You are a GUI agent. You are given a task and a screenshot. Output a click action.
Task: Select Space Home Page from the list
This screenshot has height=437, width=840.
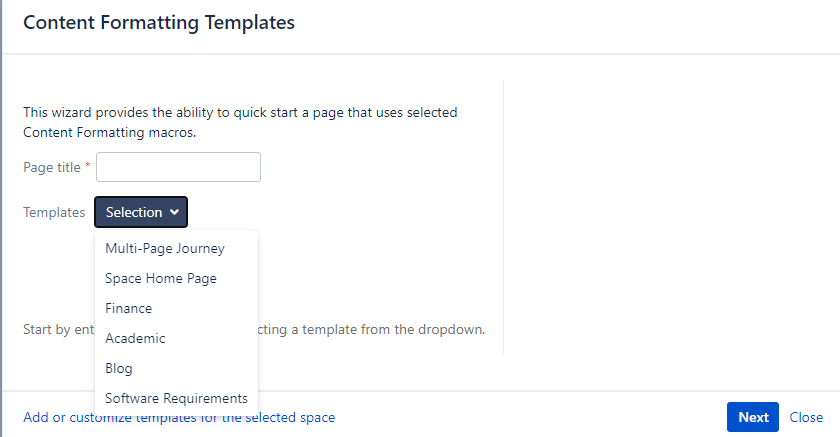[x=161, y=278]
